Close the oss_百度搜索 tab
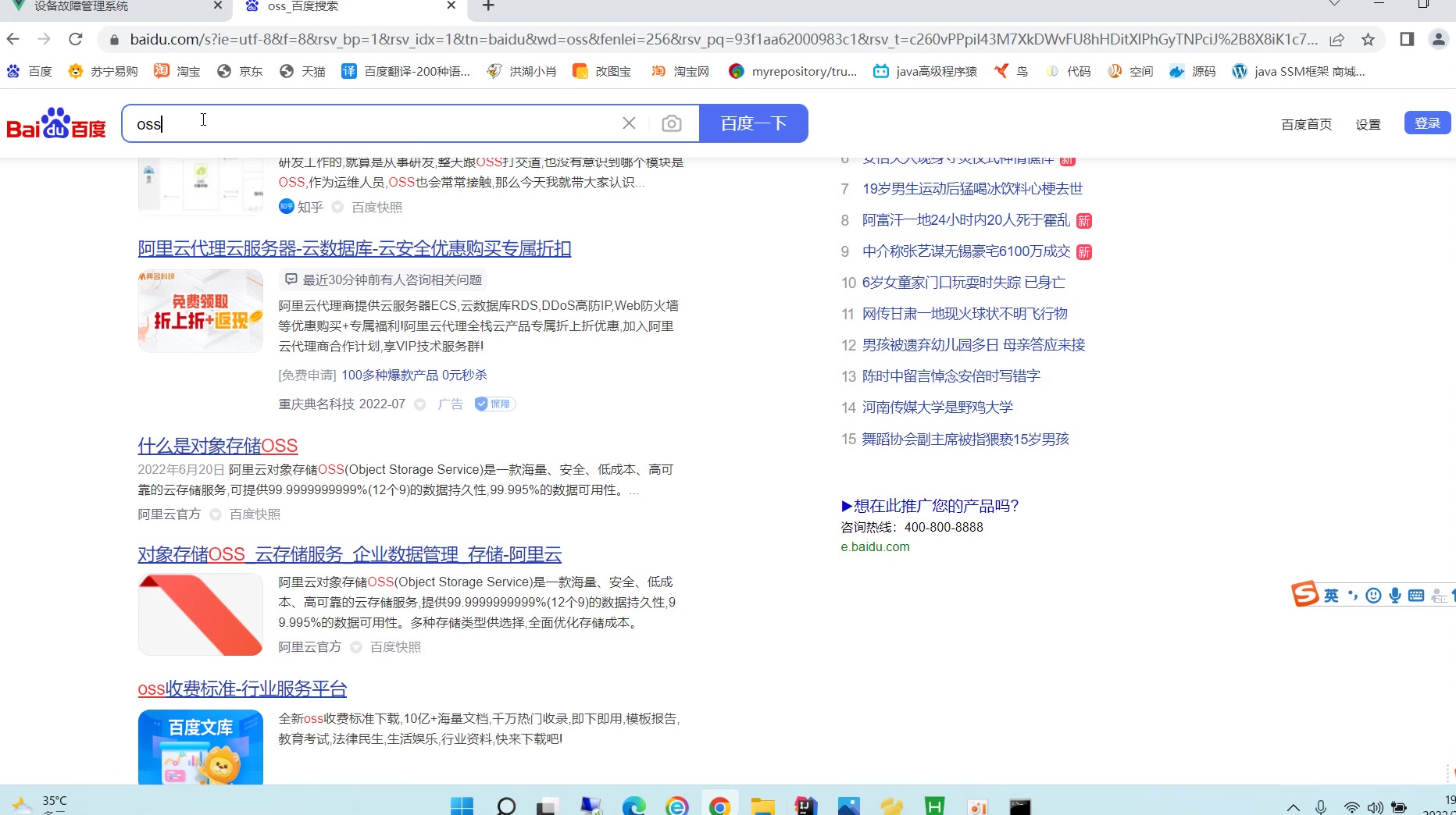 tap(451, 5)
